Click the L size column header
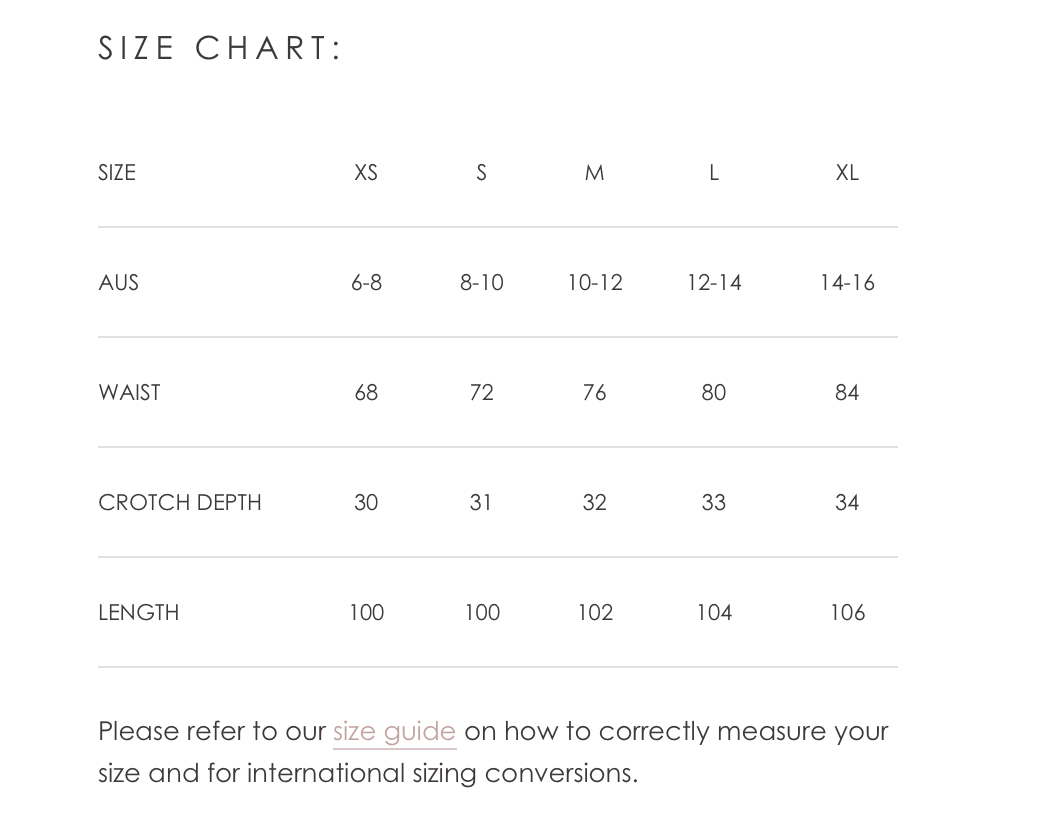The image size is (1060, 834). point(714,173)
